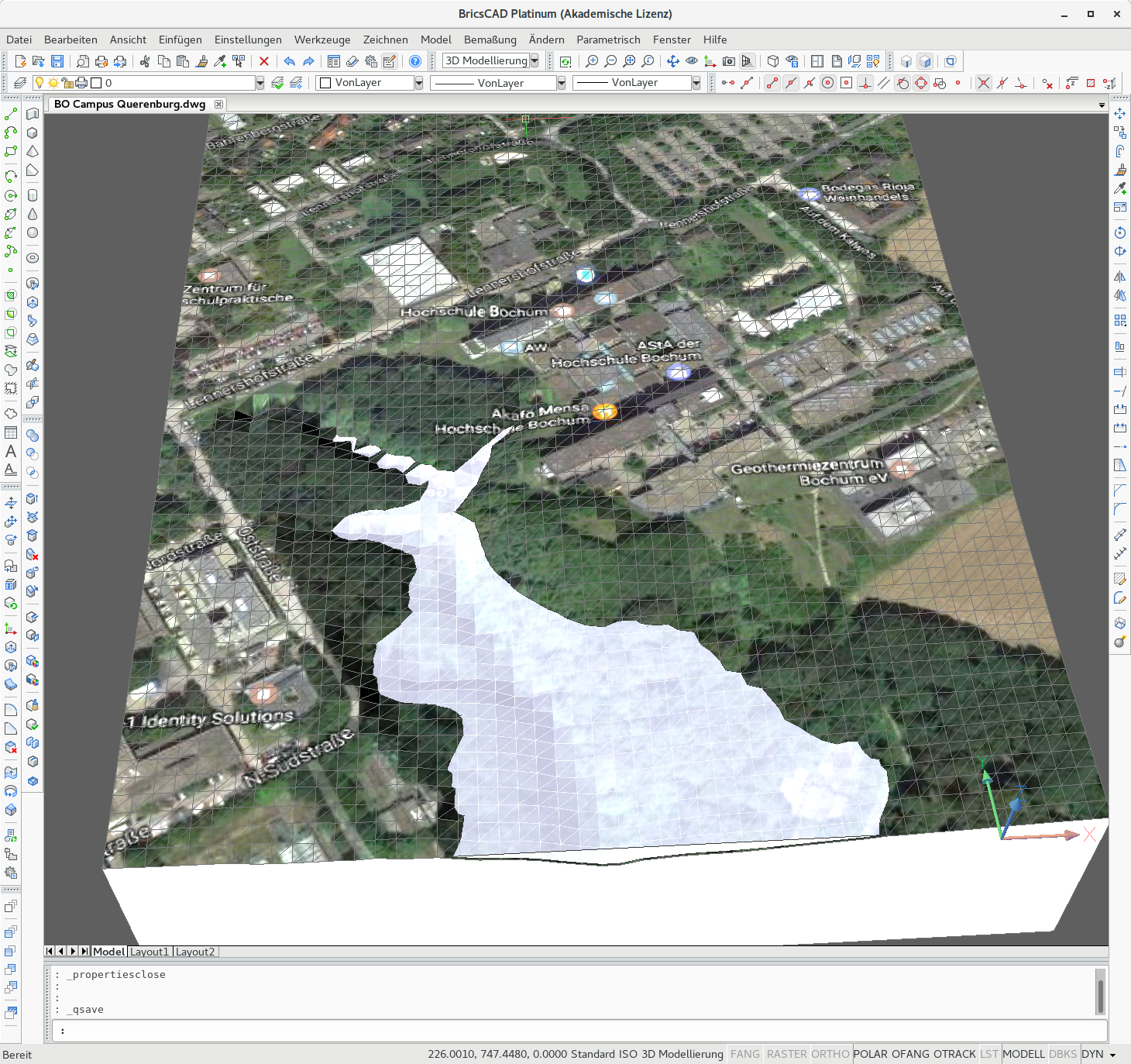Open the Help question mark icon
Screen dimensions: 1131x1064
(415, 61)
